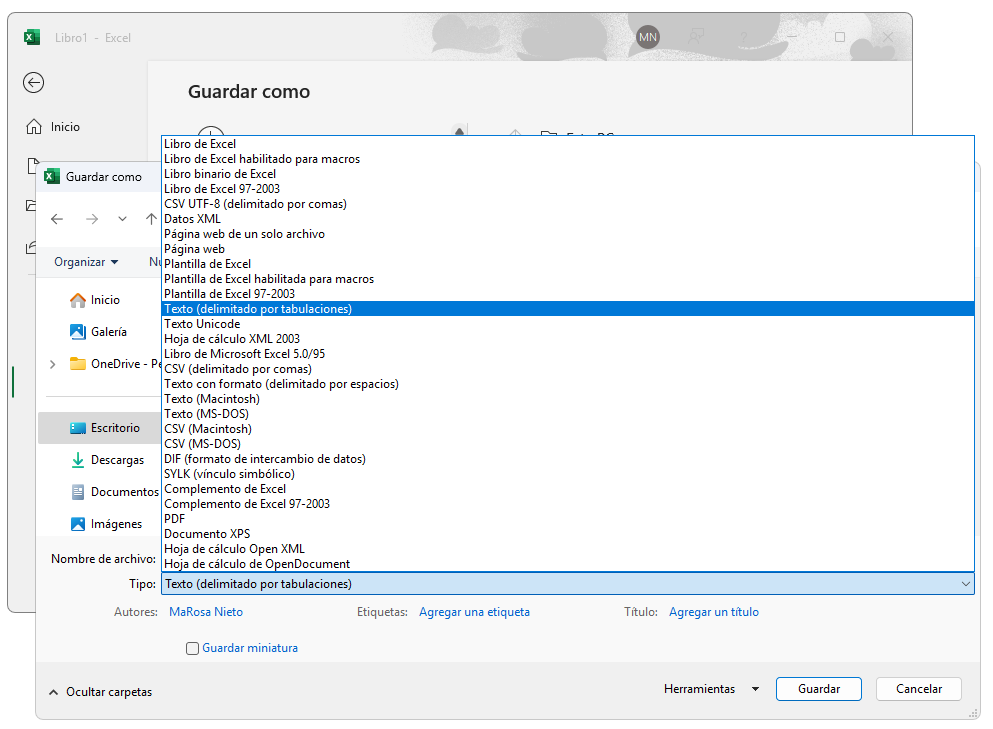Choose Texto Unicode file type
This screenshot has height=729, width=993.
coord(567,324)
